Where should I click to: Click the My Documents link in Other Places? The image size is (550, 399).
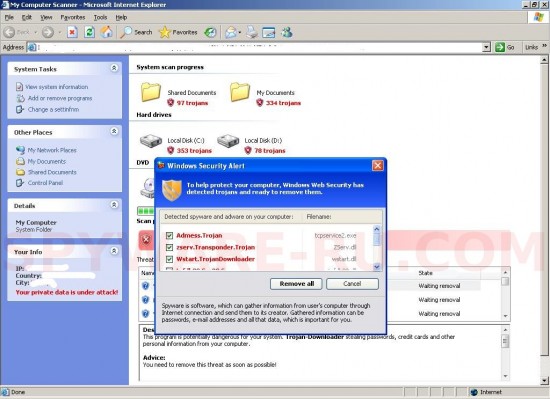(47, 161)
